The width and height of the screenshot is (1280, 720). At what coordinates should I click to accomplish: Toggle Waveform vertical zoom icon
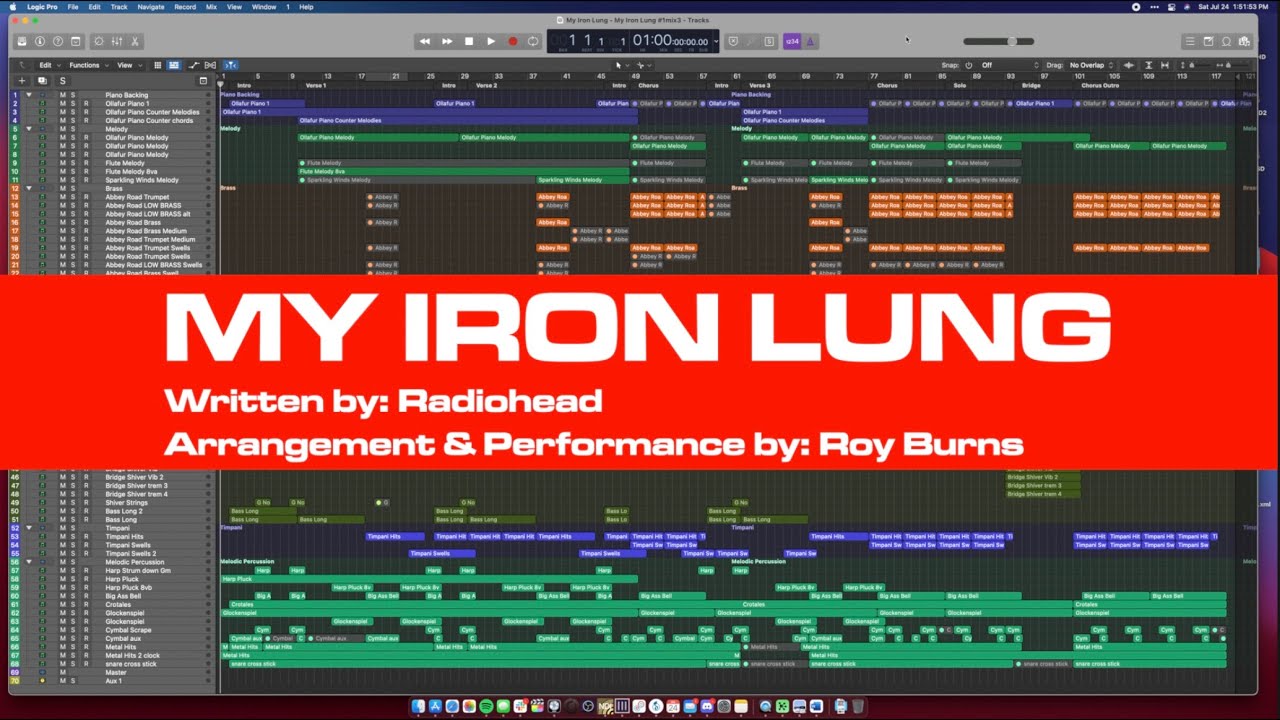[x=1129, y=65]
